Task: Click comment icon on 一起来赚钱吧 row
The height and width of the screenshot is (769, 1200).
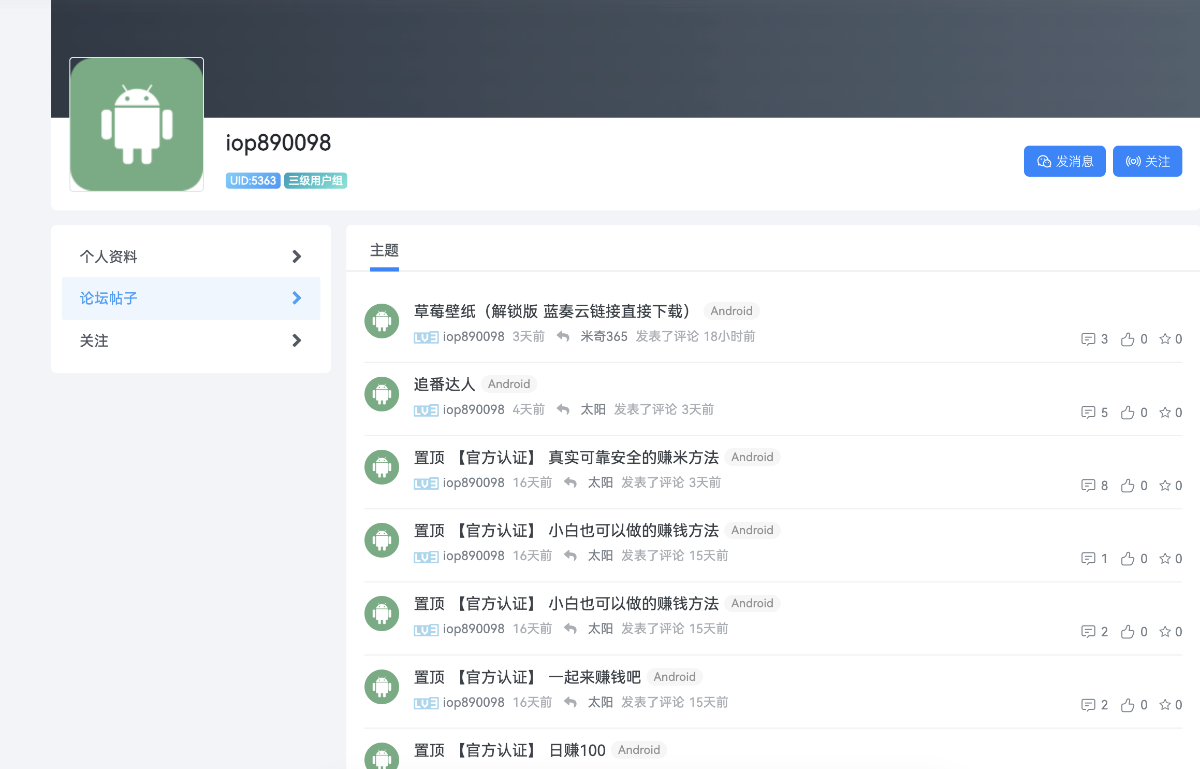Action: [1088, 704]
